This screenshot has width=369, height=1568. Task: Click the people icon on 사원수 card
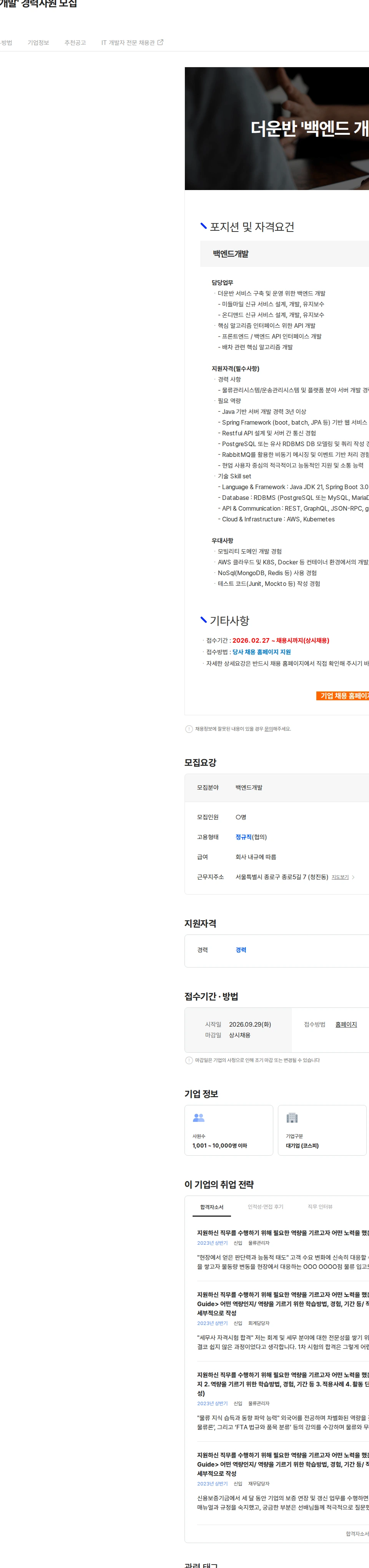pos(198,1118)
